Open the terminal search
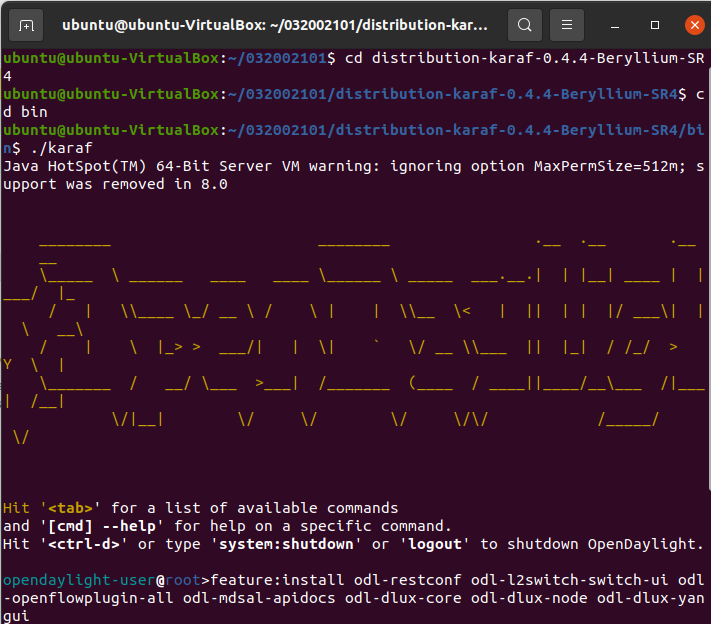The width and height of the screenshot is (711, 624). (525, 25)
